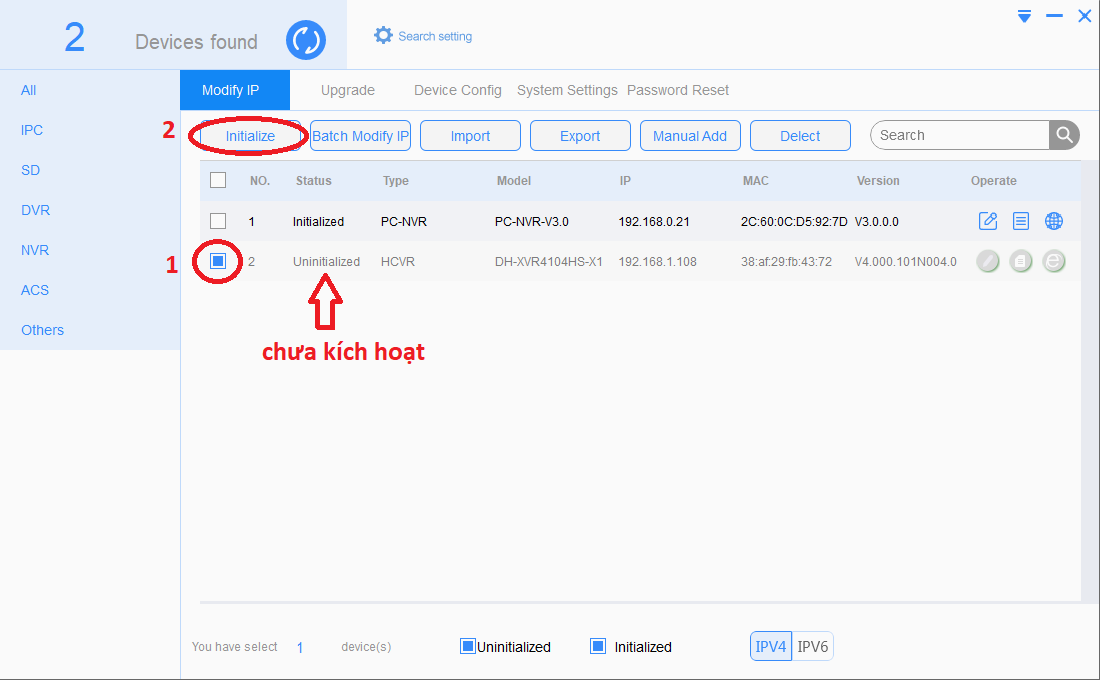Select the IP cell 192.168.1.108
Image resolution: width=1100 pixels, height=680 pixels.
pyautogui.click(x=657, y=262)
